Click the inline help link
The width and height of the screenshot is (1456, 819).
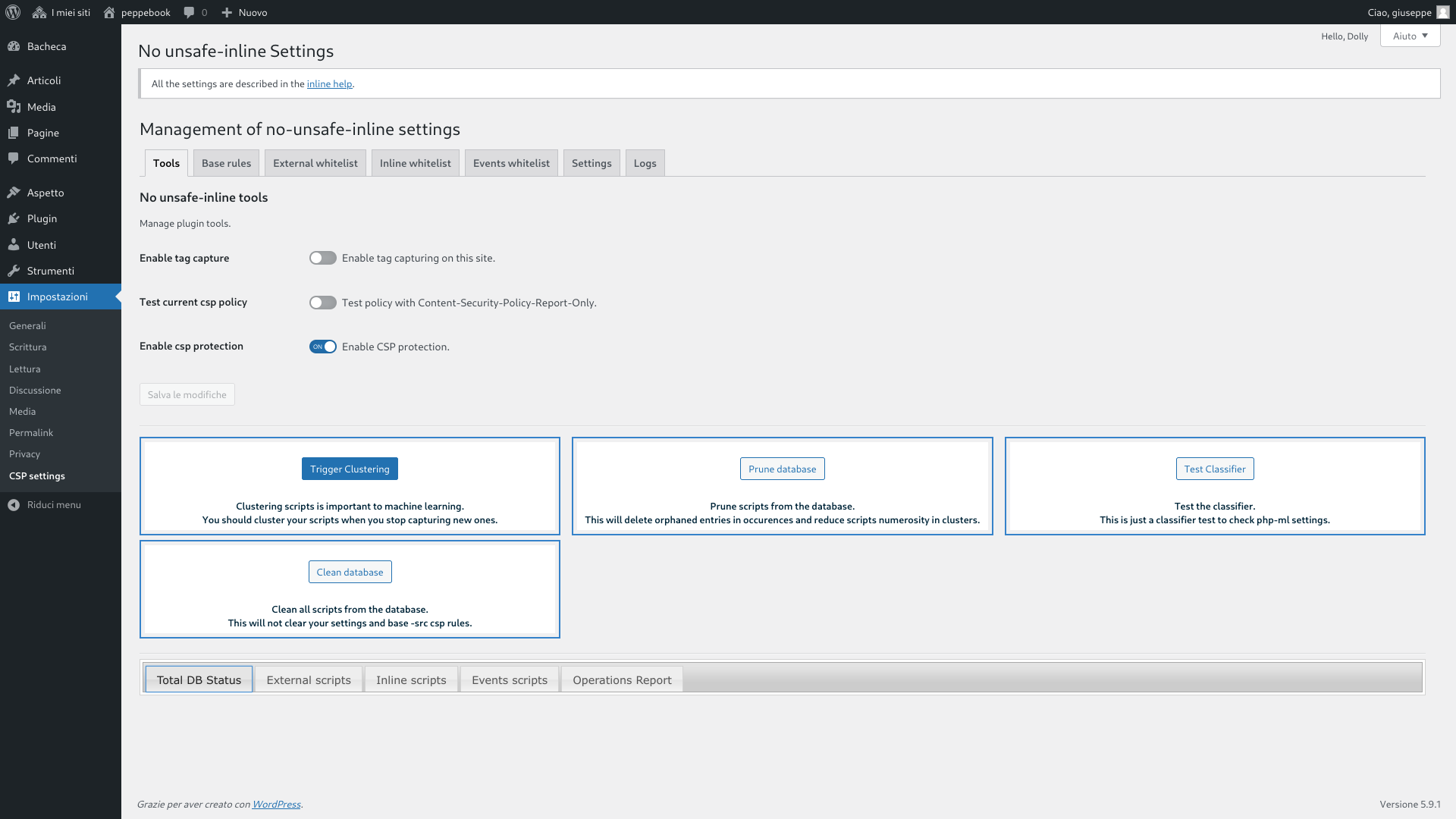[x=329, y=83]
